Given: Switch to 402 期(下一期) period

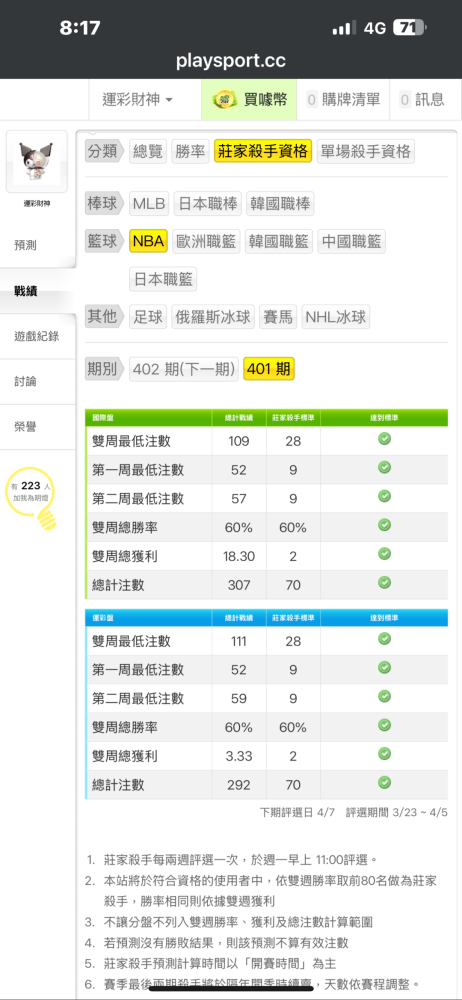Looking at the screenshot, I should (184, 369).
